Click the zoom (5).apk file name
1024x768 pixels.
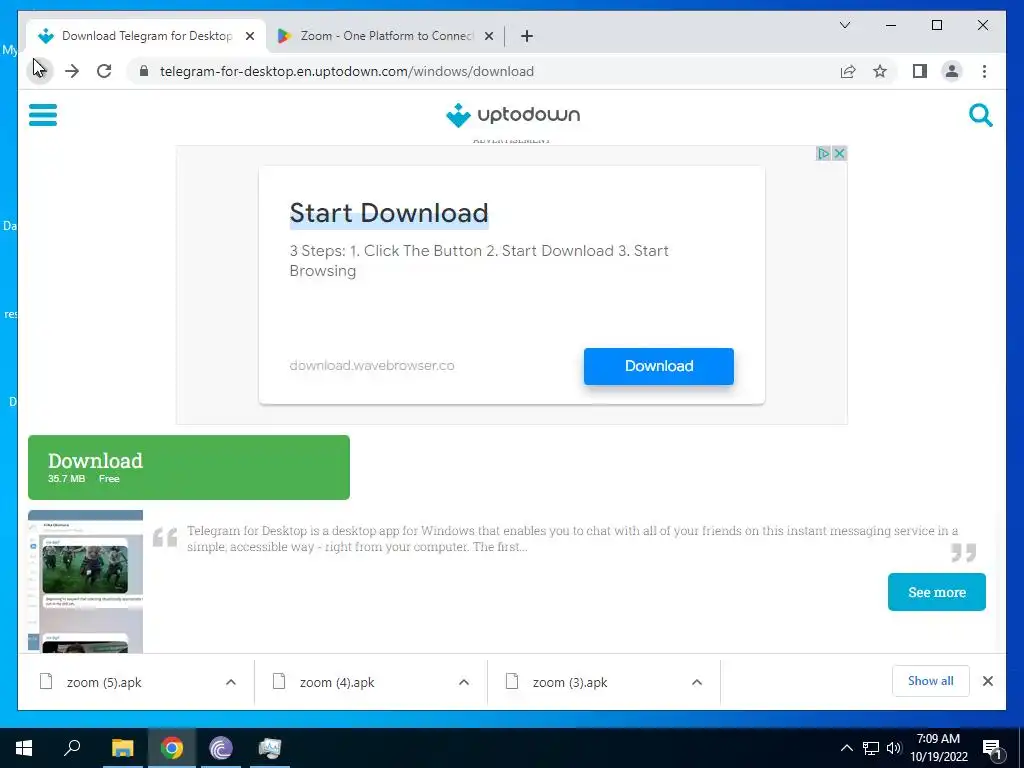coord(104,682)
